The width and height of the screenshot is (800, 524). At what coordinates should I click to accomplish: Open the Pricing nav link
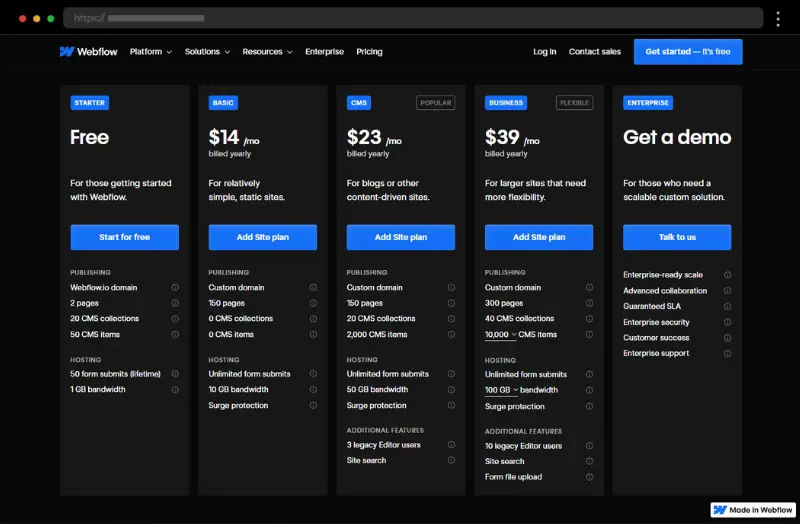369,52
